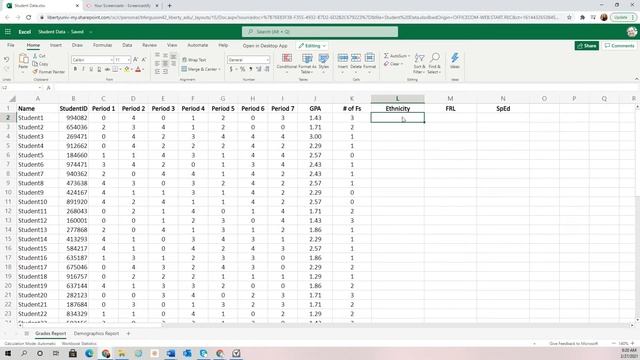Click the Copy icon
Viewport: 640px width, 360px height.
[x=35, y=64]
